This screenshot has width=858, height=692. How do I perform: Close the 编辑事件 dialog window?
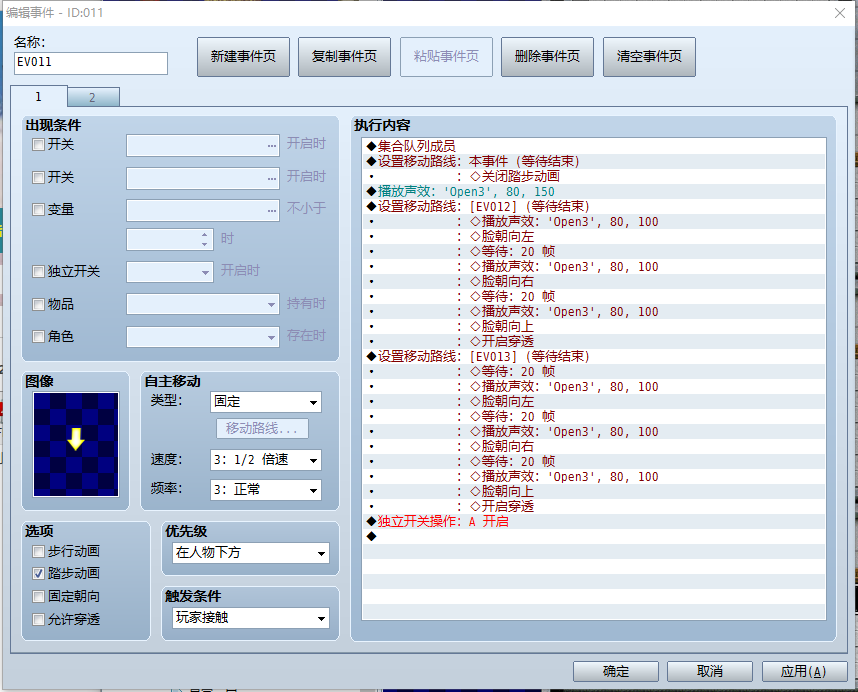click(x=840, y=13)
